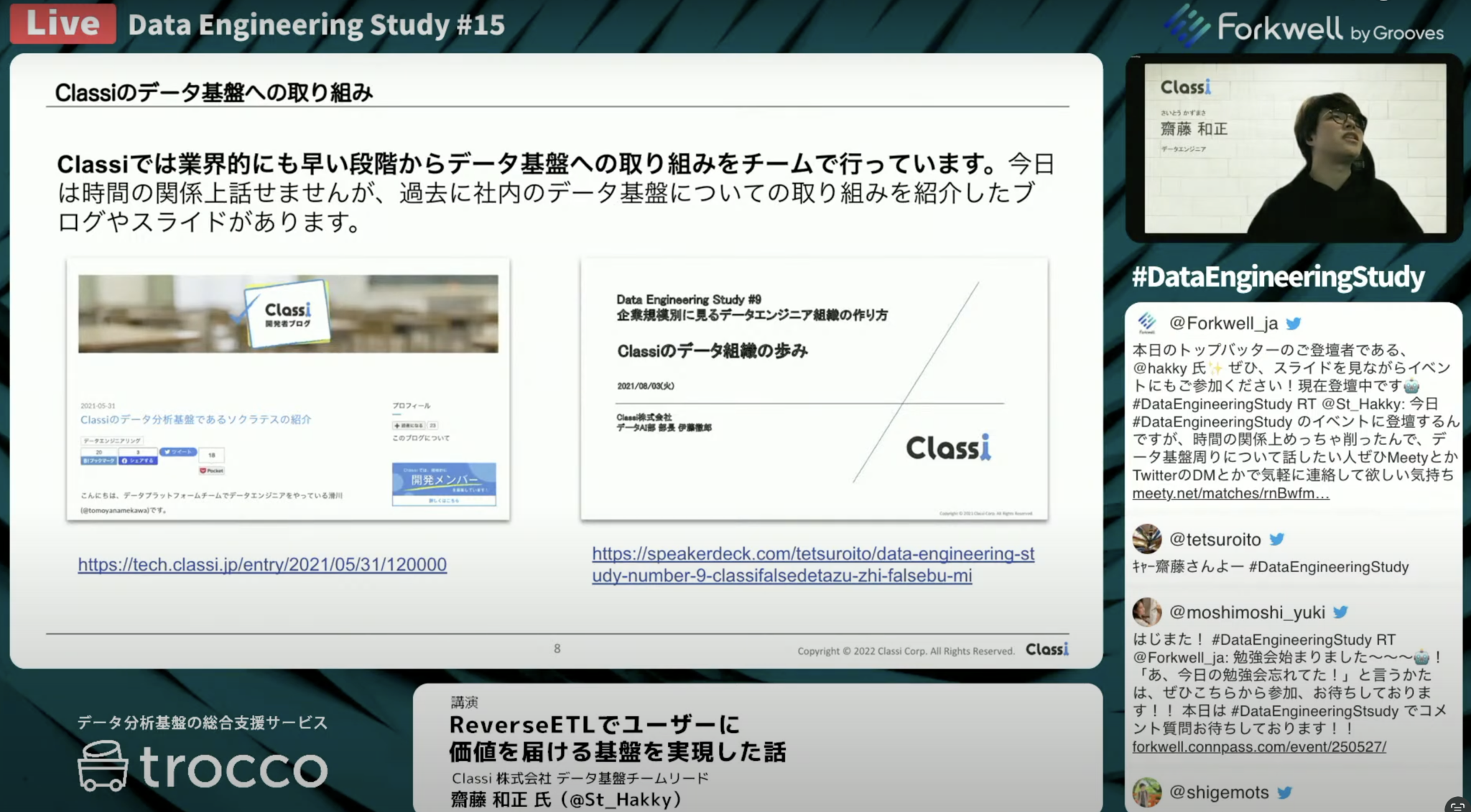Toggle the 読者になる subscribe button
The width and height of the screenshot is (1471, 812).
[409, 425]
